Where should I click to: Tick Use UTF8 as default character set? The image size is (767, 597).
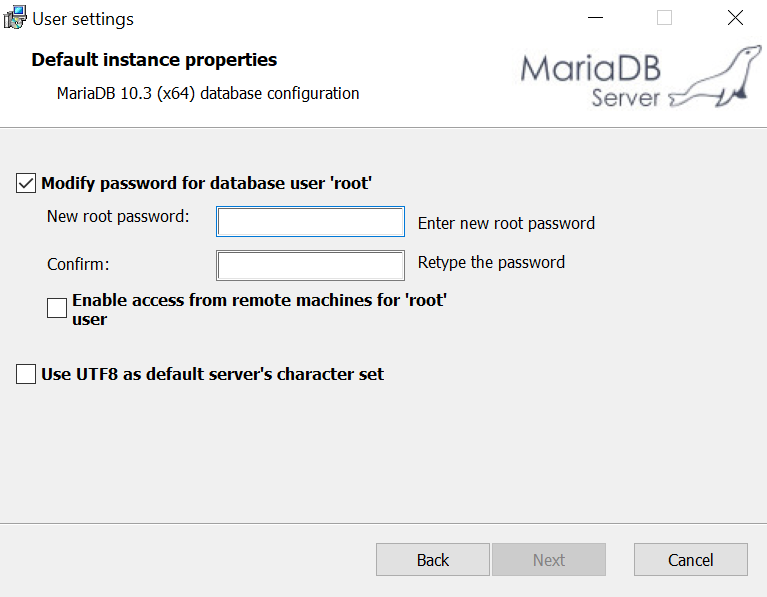click(26, 374)
